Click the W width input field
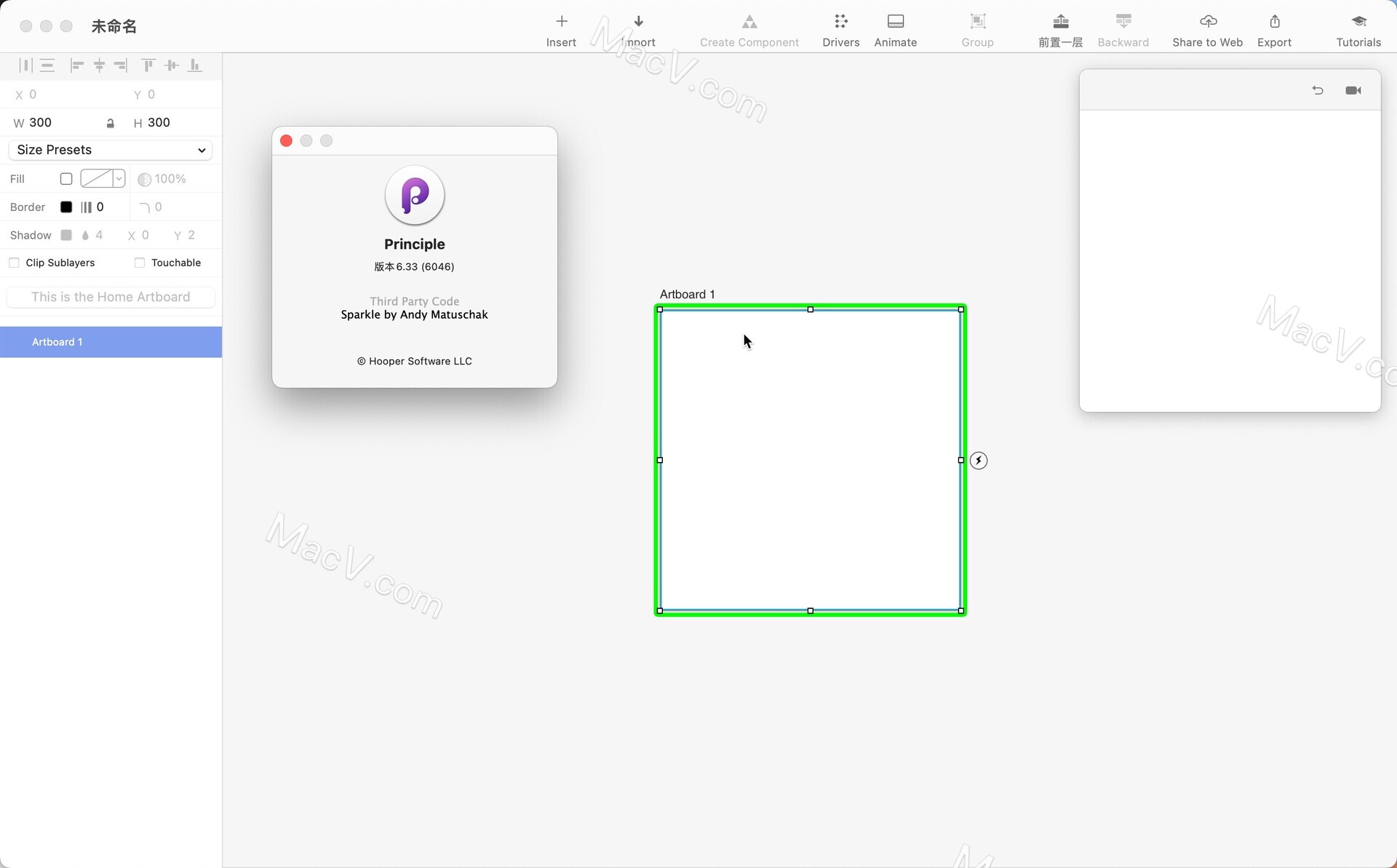This screenshot has height=868, width=1397. (x=40, y=122)
